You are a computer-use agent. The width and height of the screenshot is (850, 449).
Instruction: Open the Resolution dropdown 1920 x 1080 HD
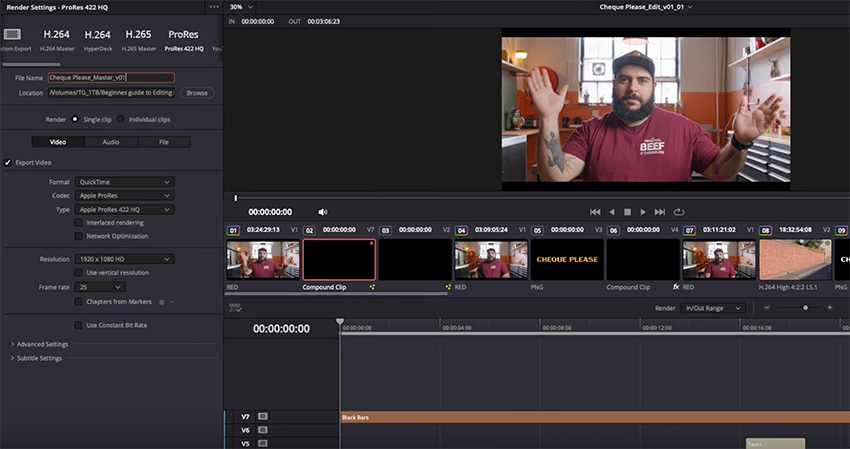(x=124, y=259)
